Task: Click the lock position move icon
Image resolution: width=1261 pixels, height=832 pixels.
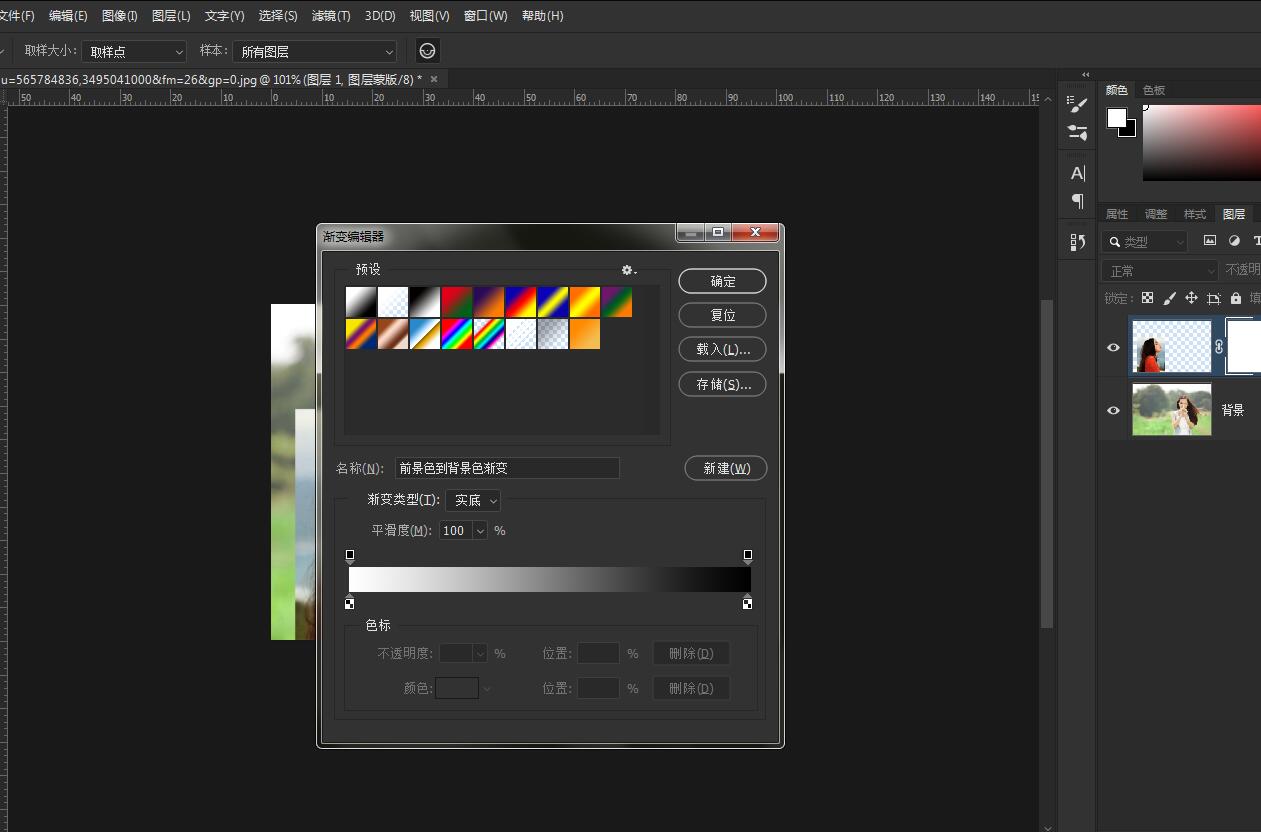Action: coord(1191,298)
